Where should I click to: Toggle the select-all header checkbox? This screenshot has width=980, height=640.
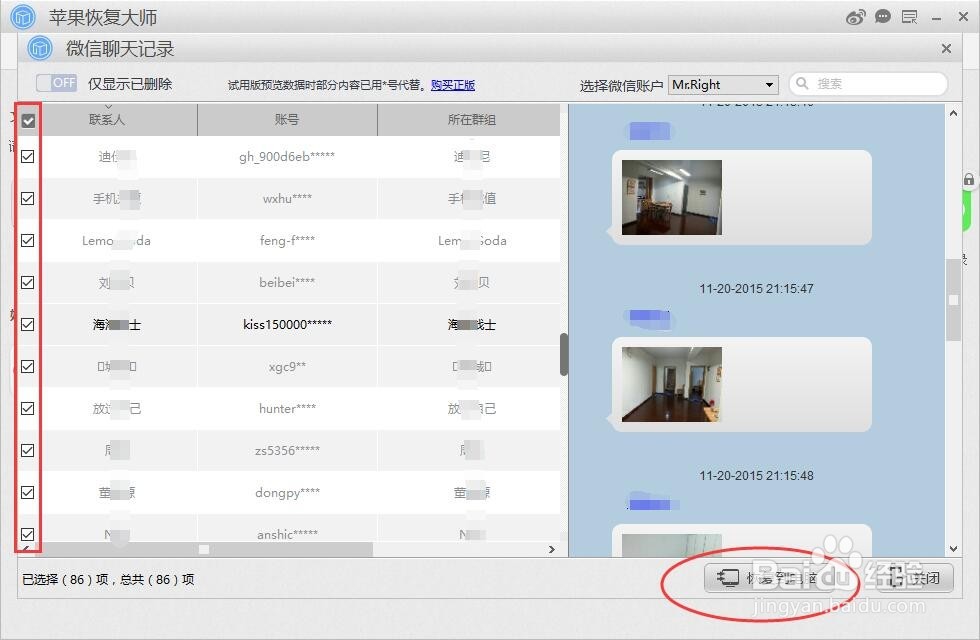tap(28, 121)
